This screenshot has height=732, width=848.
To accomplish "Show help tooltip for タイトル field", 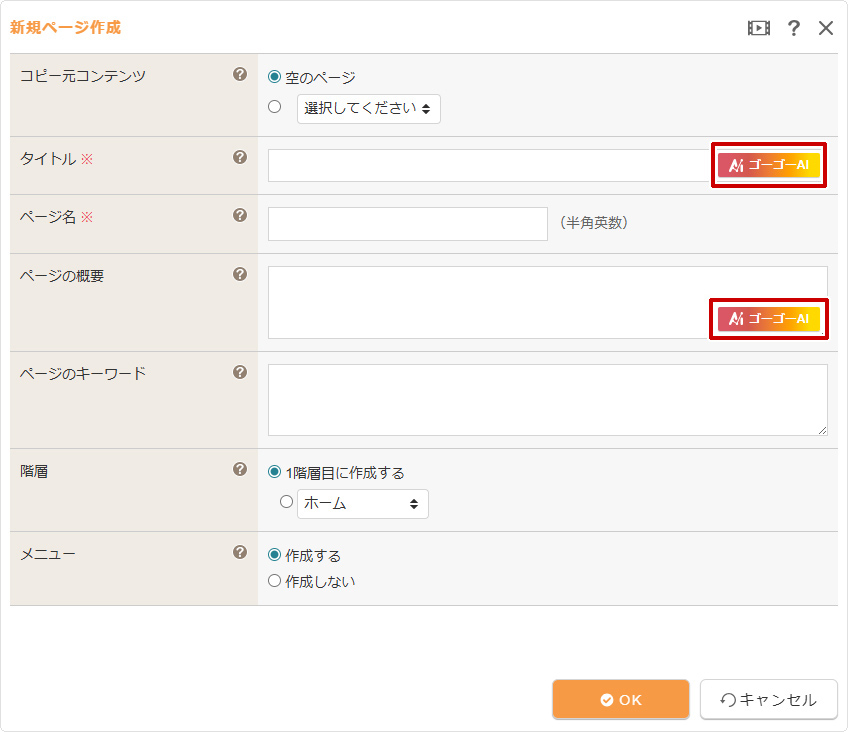I will 240,157.
